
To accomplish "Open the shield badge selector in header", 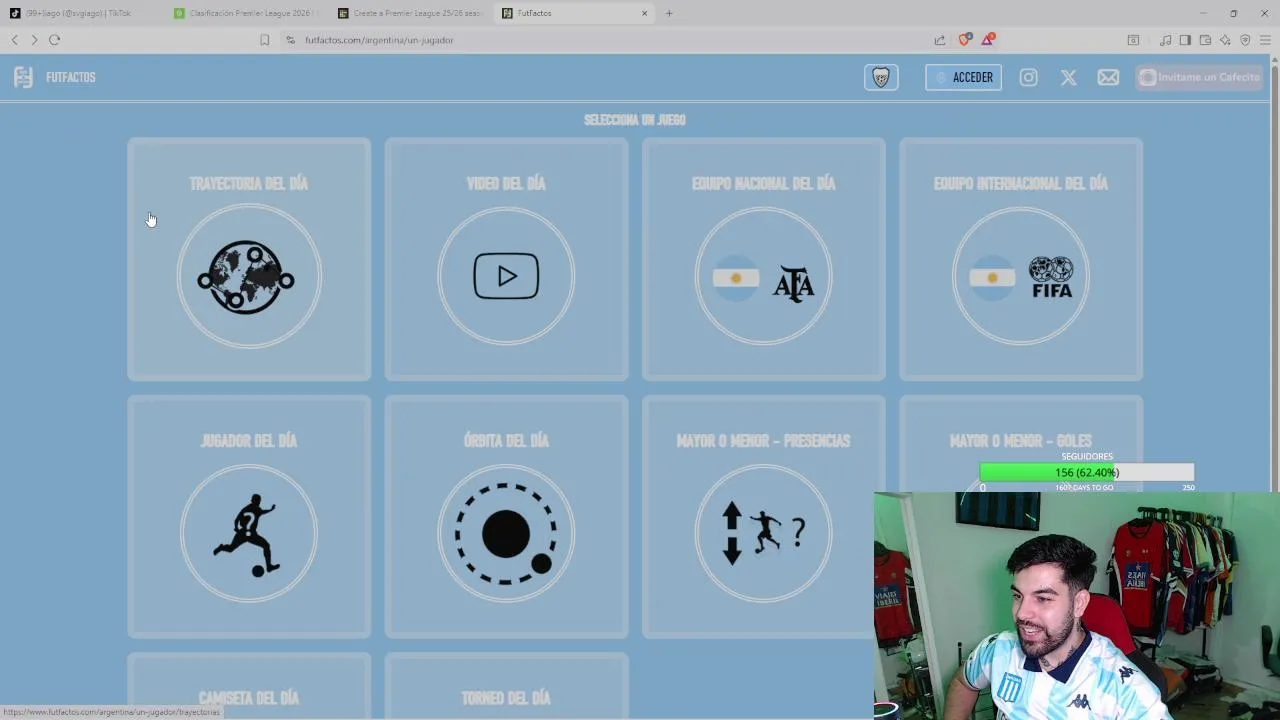I will [881, 77].
